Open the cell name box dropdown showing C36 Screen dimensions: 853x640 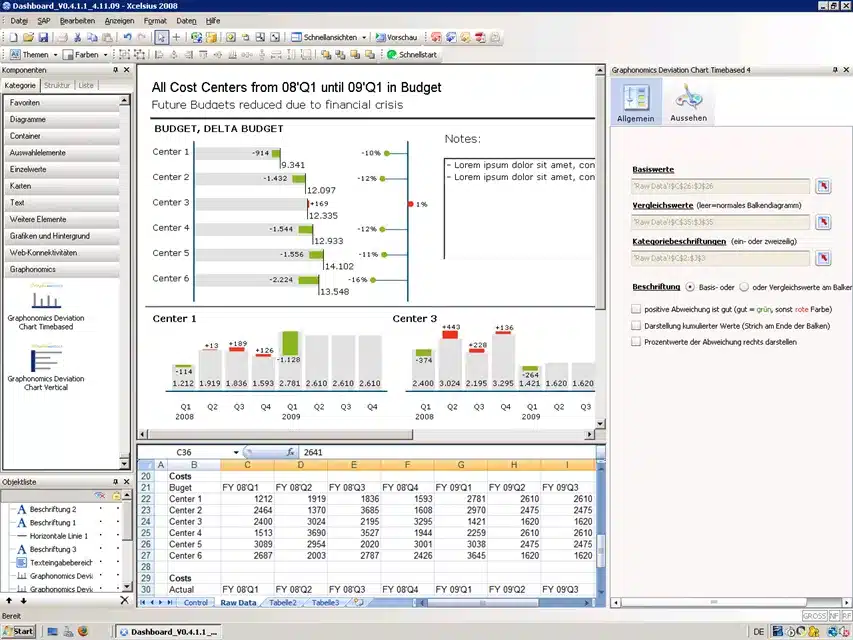tap(236, 452)
